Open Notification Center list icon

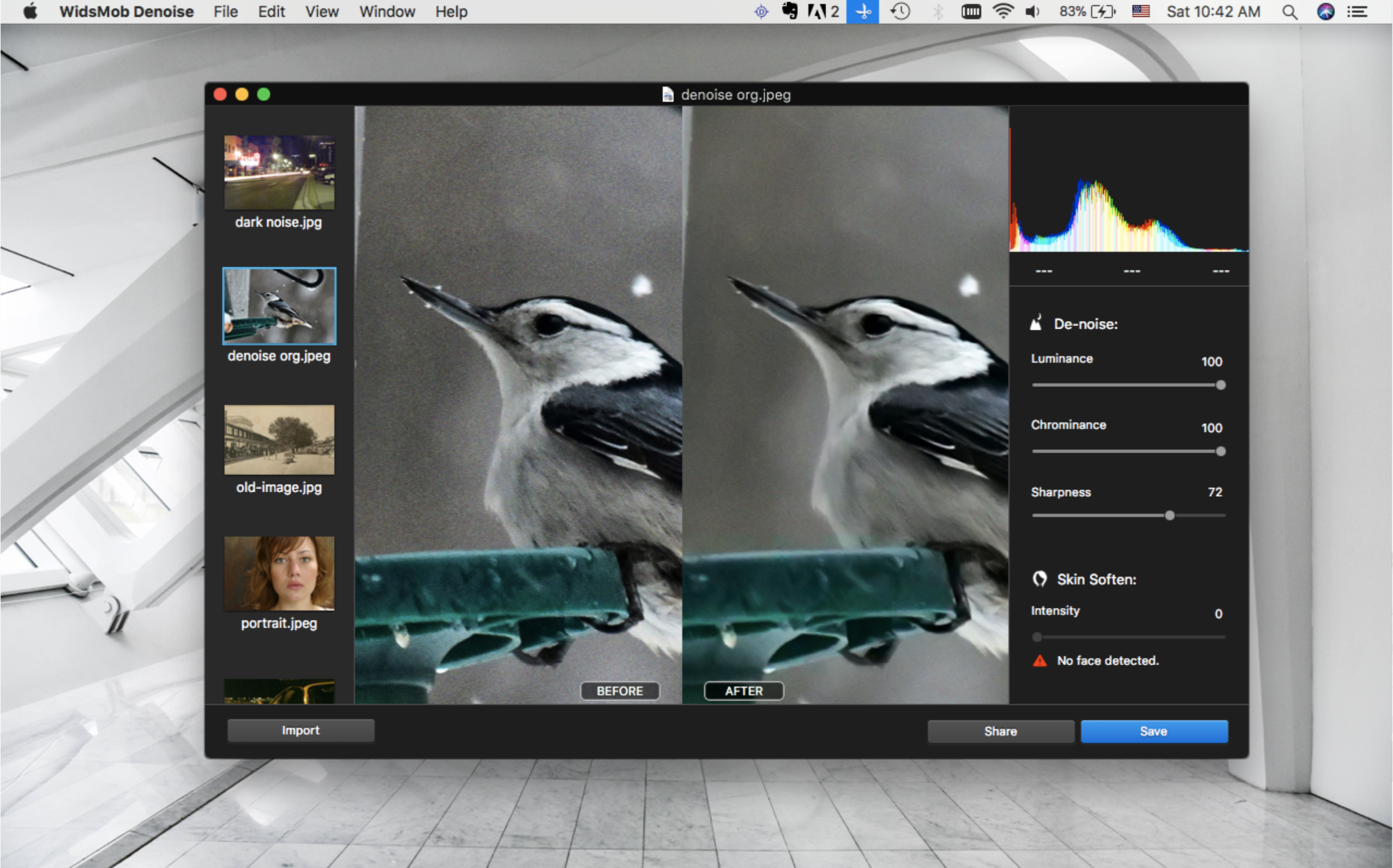click(1358, 12)
